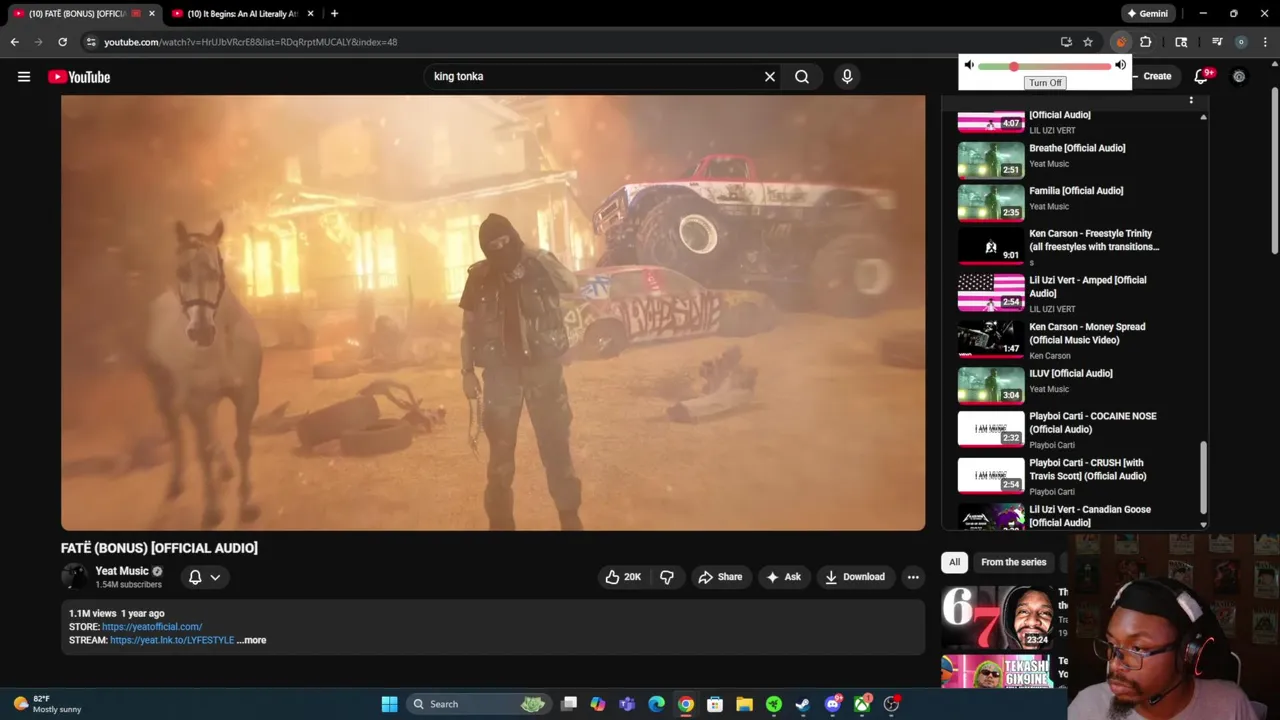
Task: Toggle the subscription notification bell
Action: click(195, 577)
